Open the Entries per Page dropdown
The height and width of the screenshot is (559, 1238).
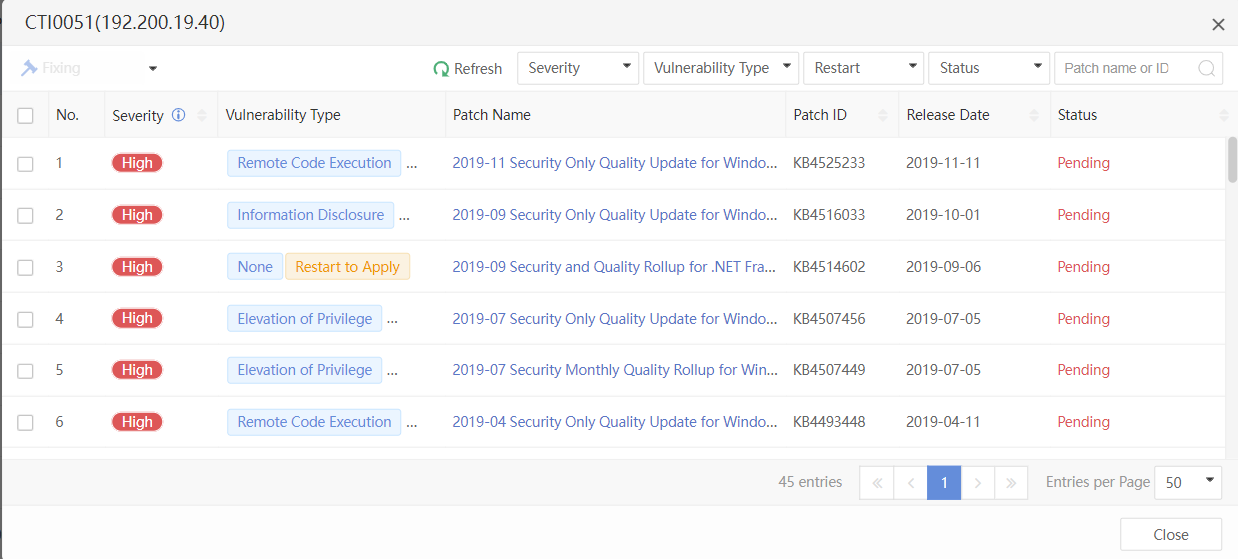[x=1188, y=482]
